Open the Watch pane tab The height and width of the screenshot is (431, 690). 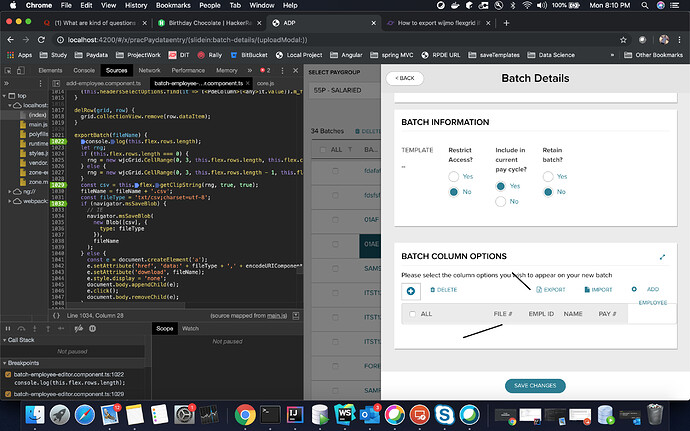pyautogui.click(x=190, y=328)
